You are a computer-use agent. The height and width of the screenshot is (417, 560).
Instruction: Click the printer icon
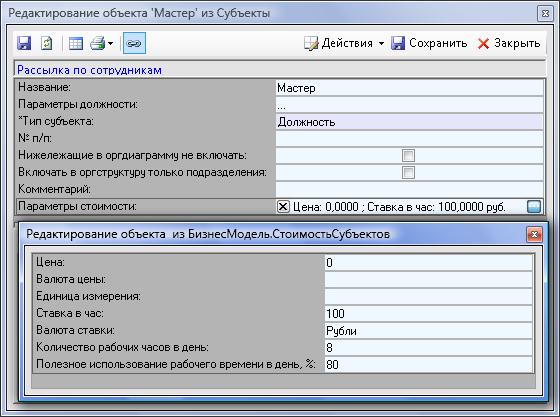pyautogui.click(x=97, y=44)
